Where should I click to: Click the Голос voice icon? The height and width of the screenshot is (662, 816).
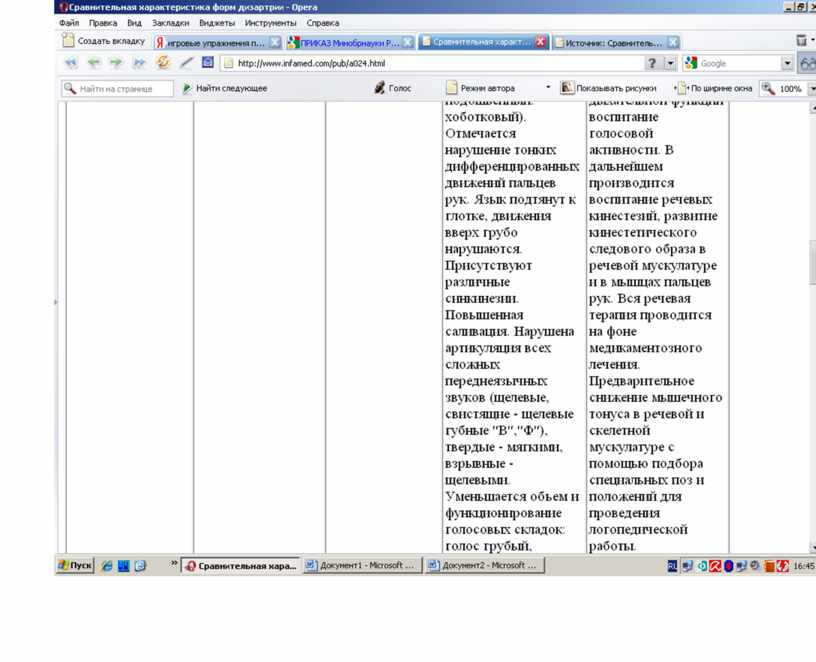[381, 88]
